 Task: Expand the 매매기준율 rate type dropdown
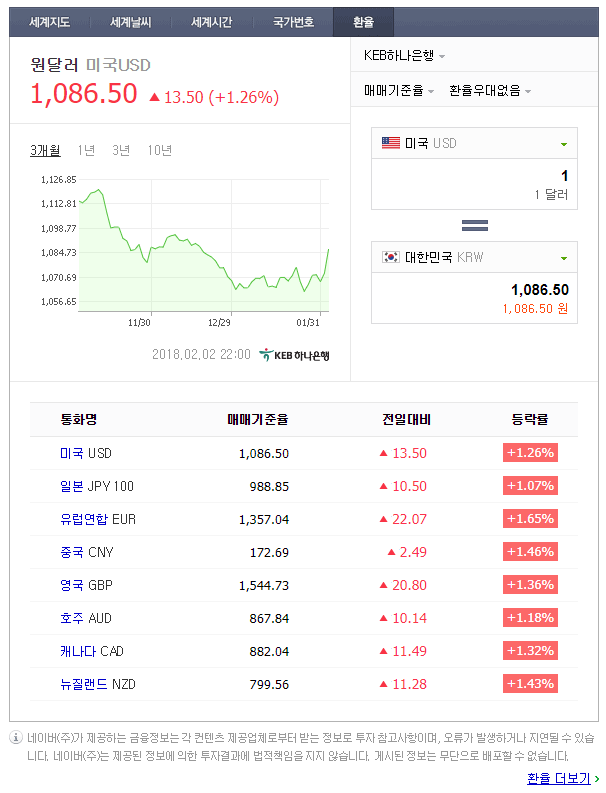tap(399, 91)
